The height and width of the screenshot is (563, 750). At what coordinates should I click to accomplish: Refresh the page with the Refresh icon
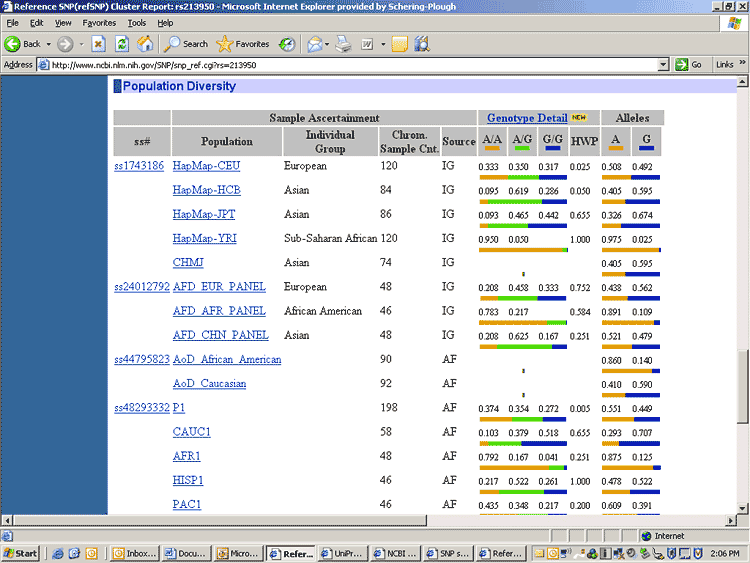(x=122, y=44)
